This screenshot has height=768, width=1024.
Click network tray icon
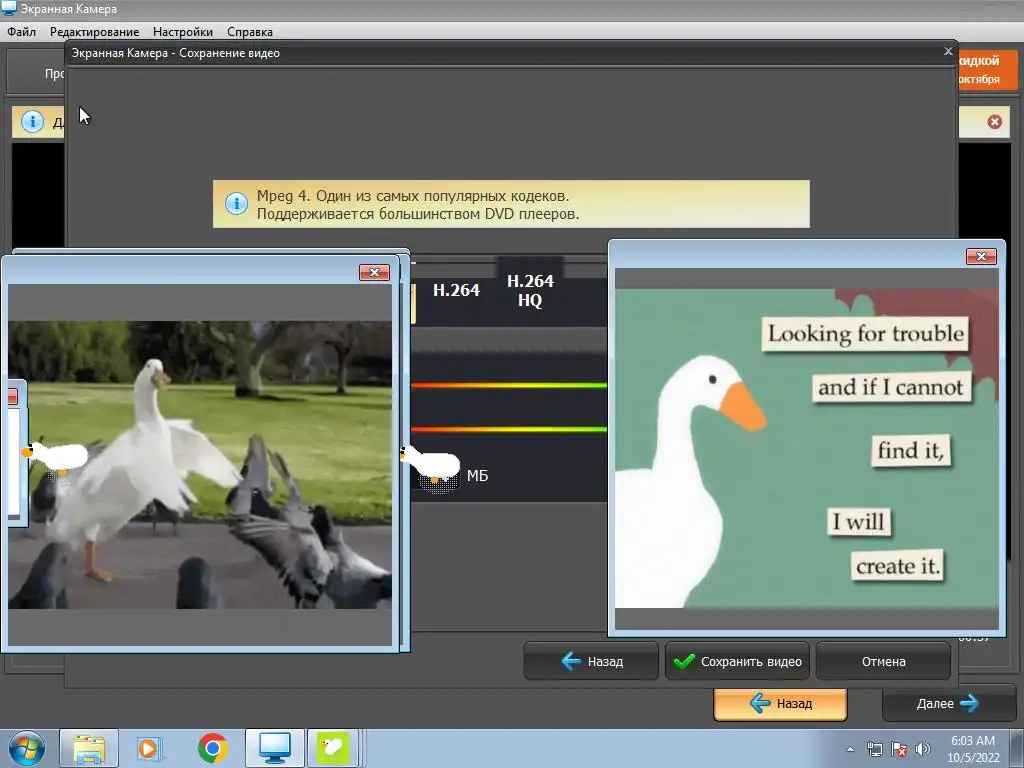(874, 749)
